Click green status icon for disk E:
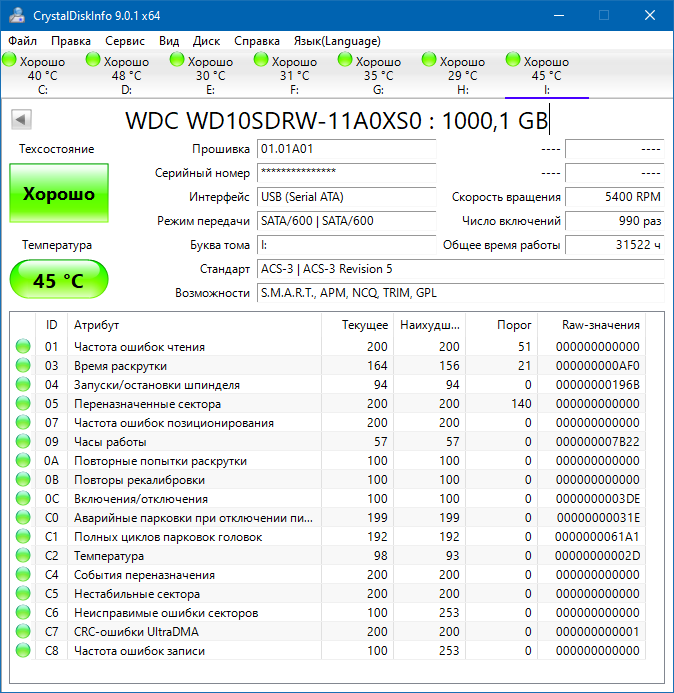 [x=177, y=60]
